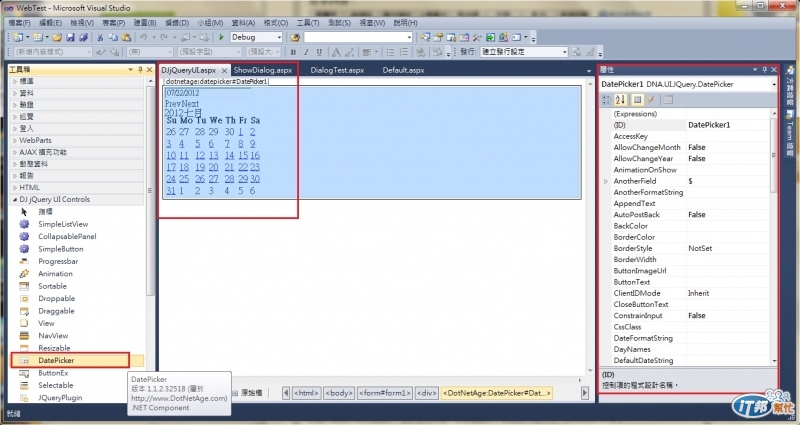Image resolution: width=800 pixels, height=425 pixels.
Task: Click the <html> breadcrumb tag button
Action: (x=306, y=393)
